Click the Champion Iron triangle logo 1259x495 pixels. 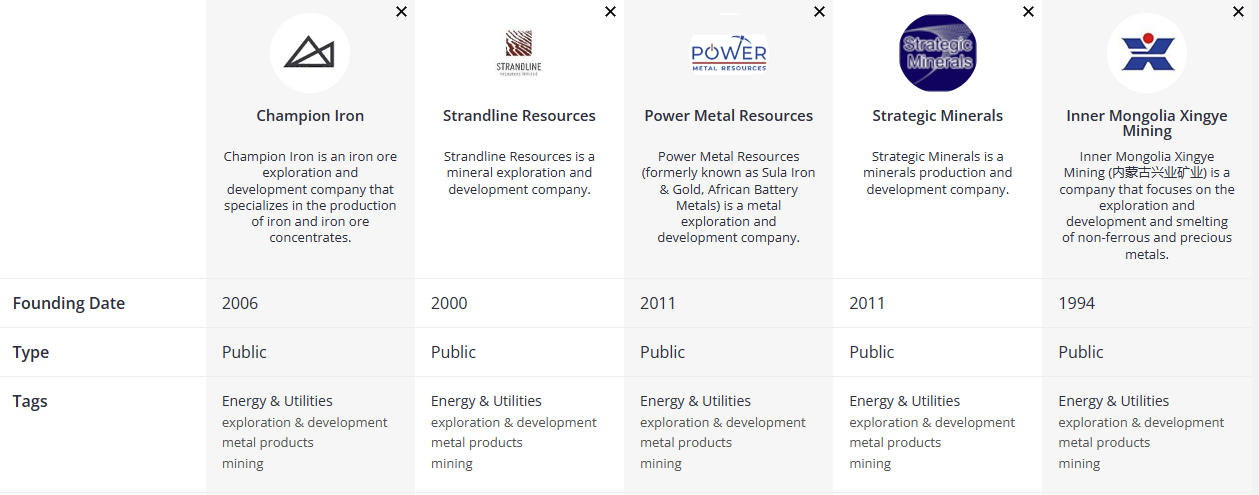pos(310,53)
